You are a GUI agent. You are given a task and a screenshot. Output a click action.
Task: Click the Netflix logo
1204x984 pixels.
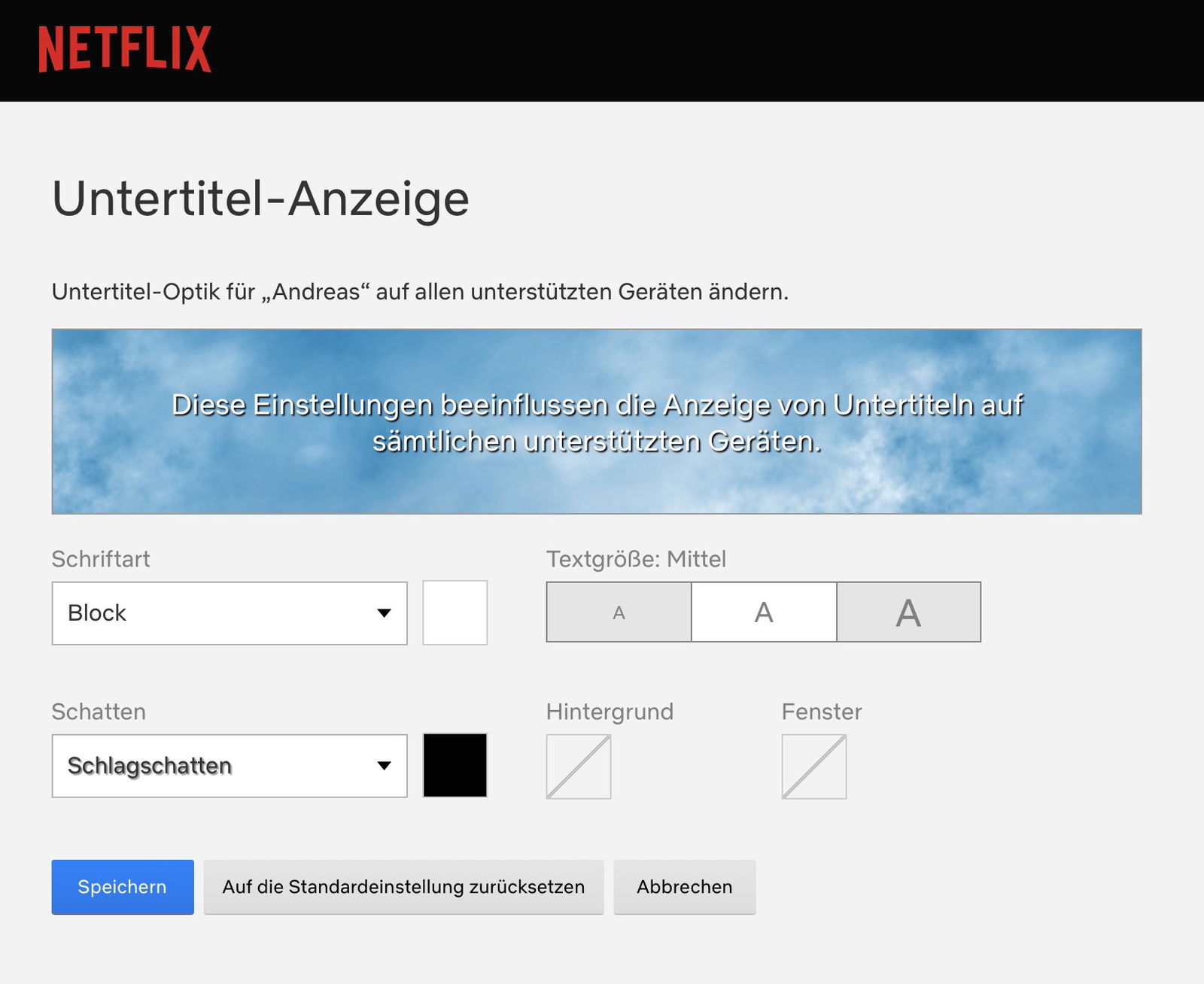point(125,50)
